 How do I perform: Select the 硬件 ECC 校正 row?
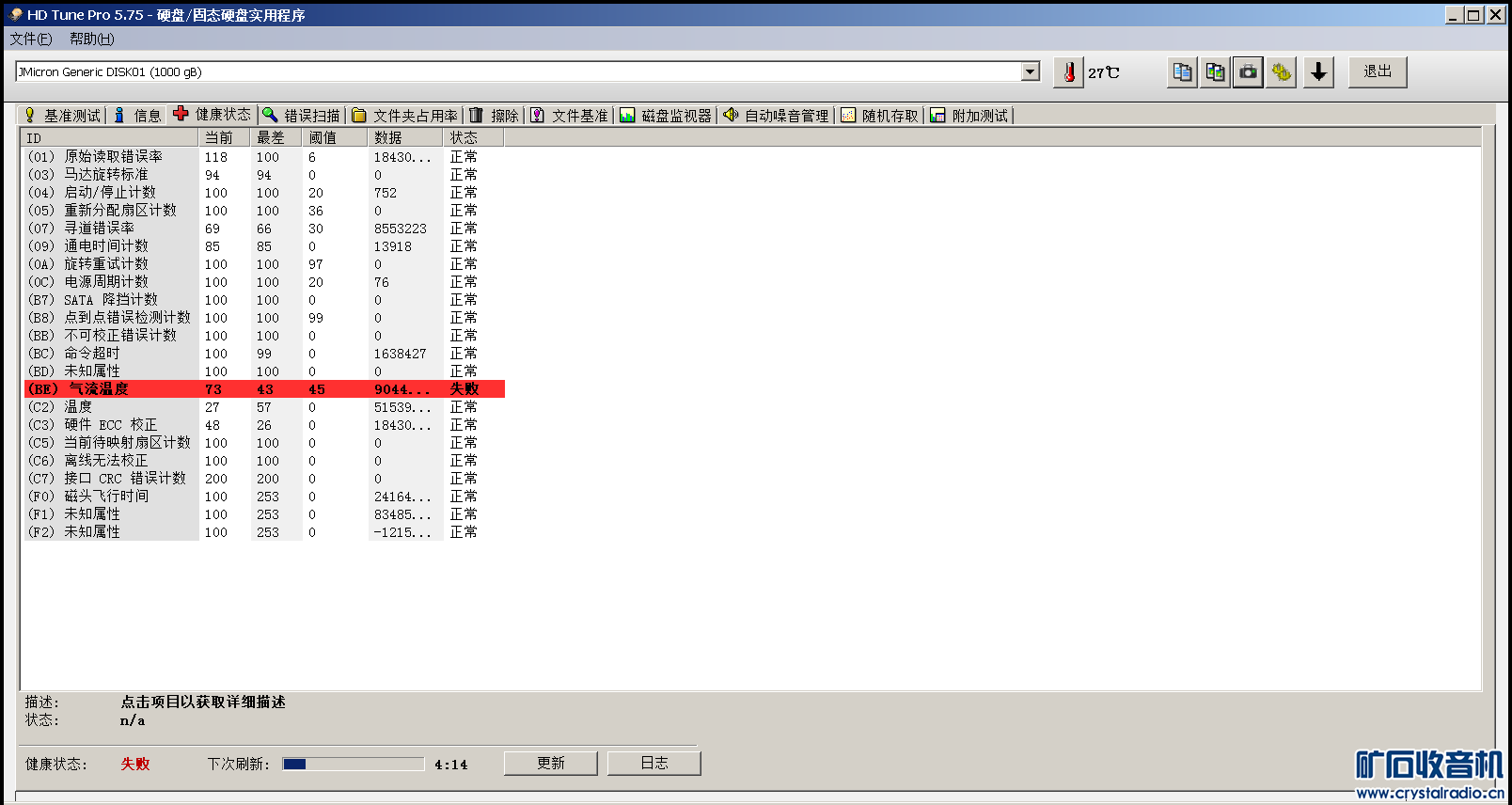click(x=264, y=425)
